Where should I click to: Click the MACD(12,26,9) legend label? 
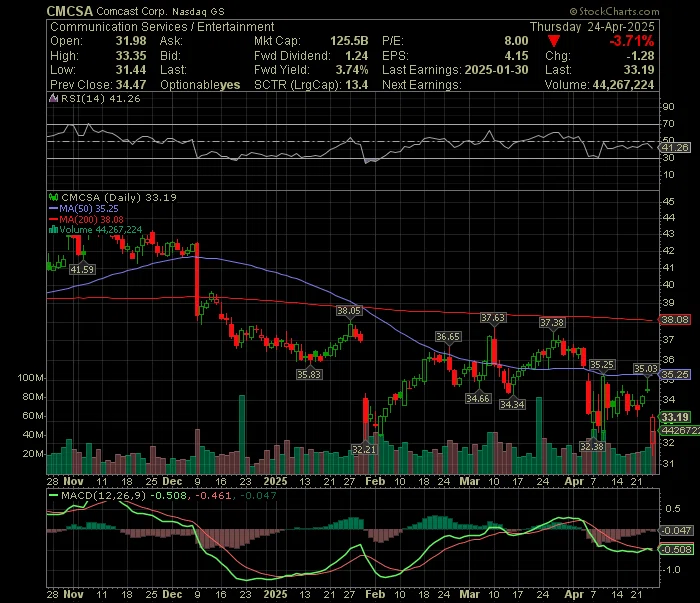pos(104,495)
